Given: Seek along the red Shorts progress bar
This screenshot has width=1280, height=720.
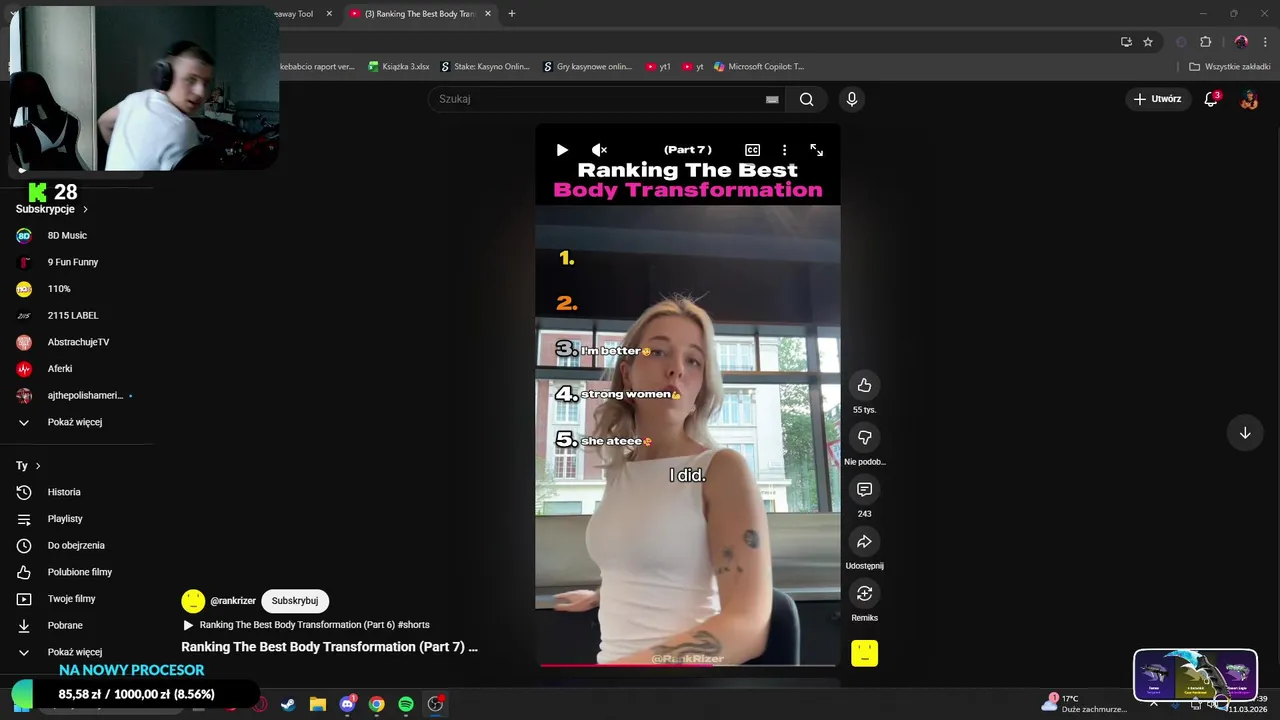Looking at the screenshot, I should (688, 664).
